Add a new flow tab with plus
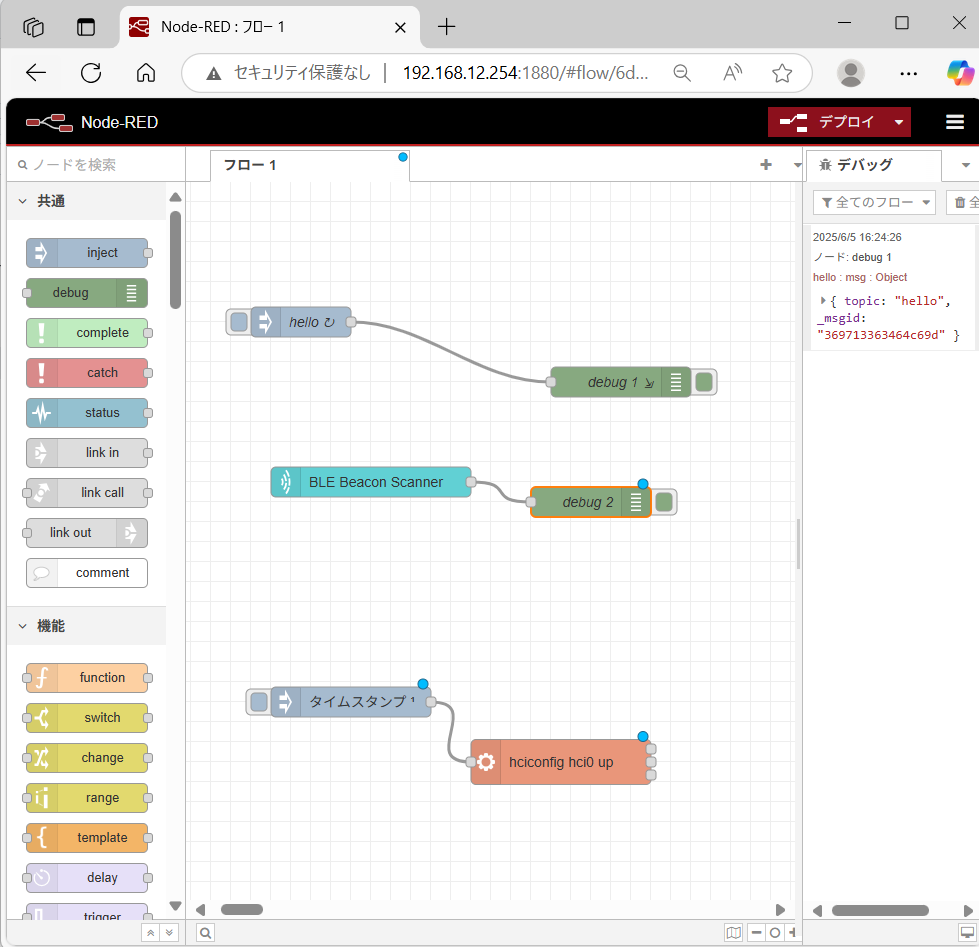This screenshot has height=947, width=979. tap(766, 165)
